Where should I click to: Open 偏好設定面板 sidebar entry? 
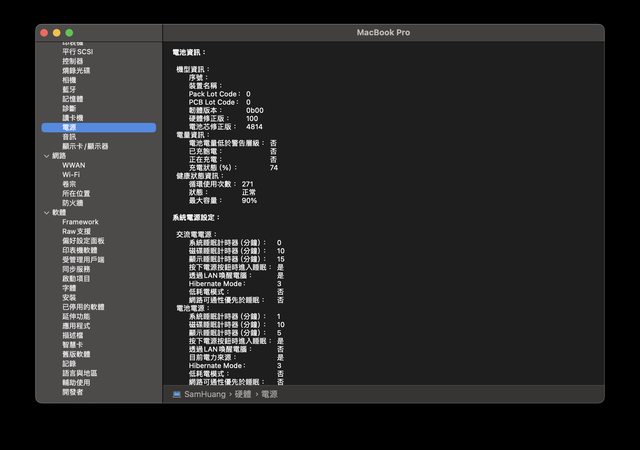(83, 241)
